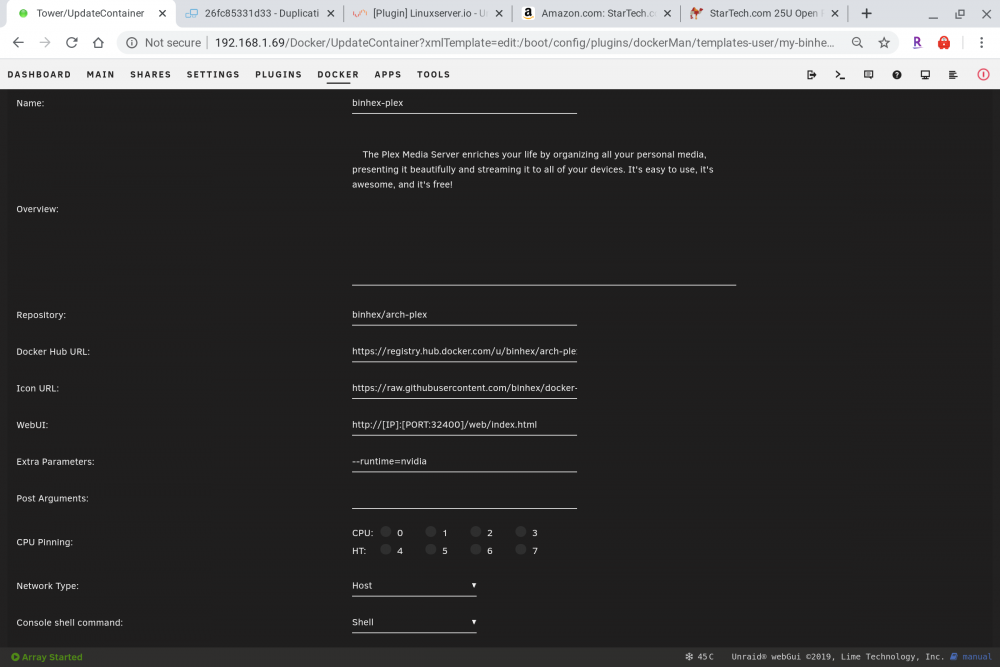1000x667 pixels.
Task: Toggle CPU 0 pinning checkbox
Action: tap(386, 531)
